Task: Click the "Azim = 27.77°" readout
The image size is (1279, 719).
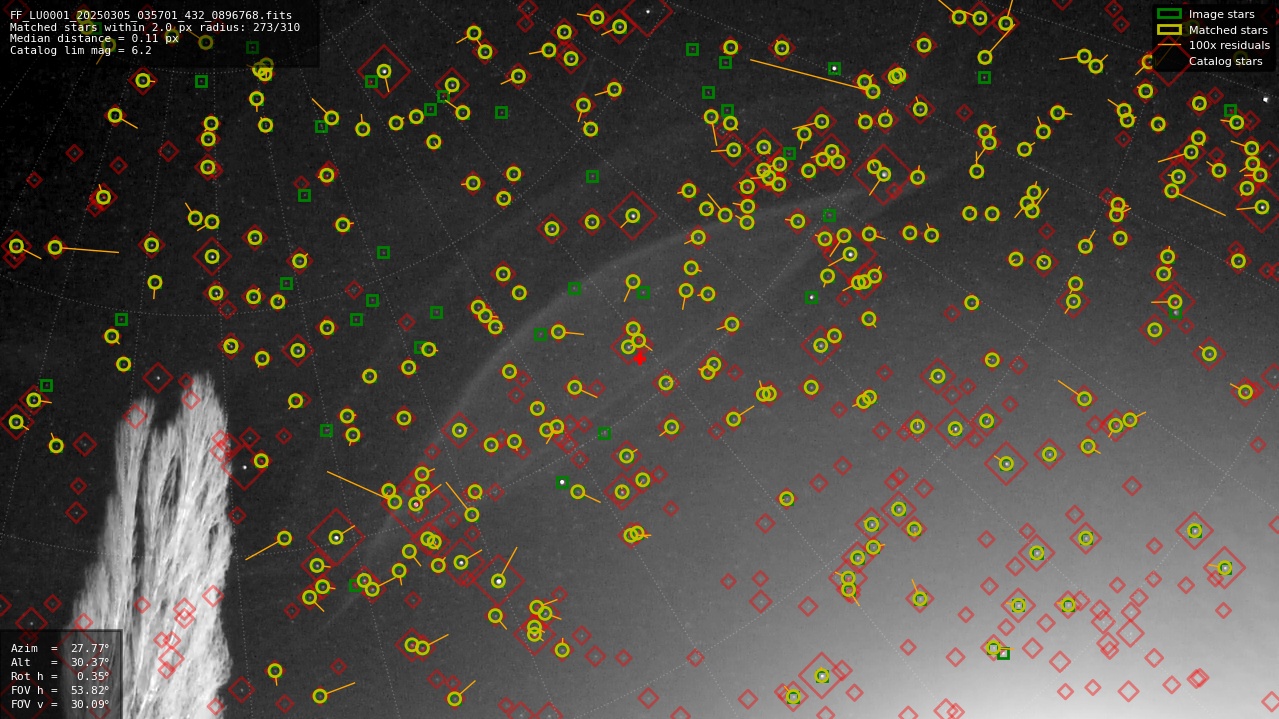Action: (x=60, y=649)
